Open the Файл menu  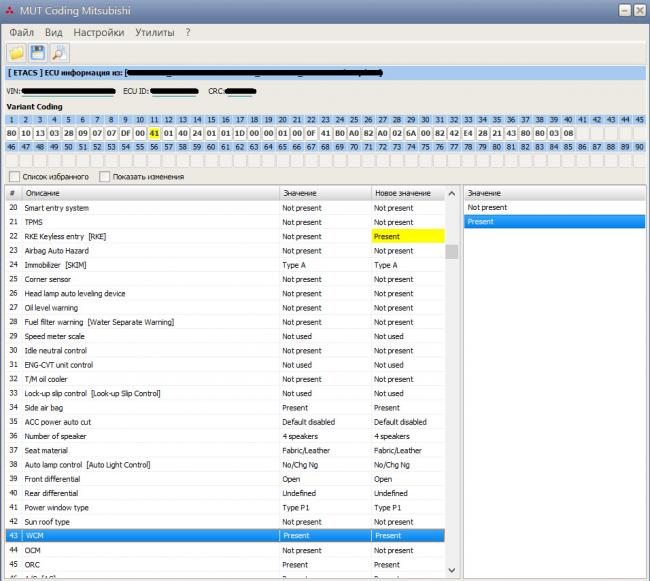pyautogui.click(x=21, y=32)
